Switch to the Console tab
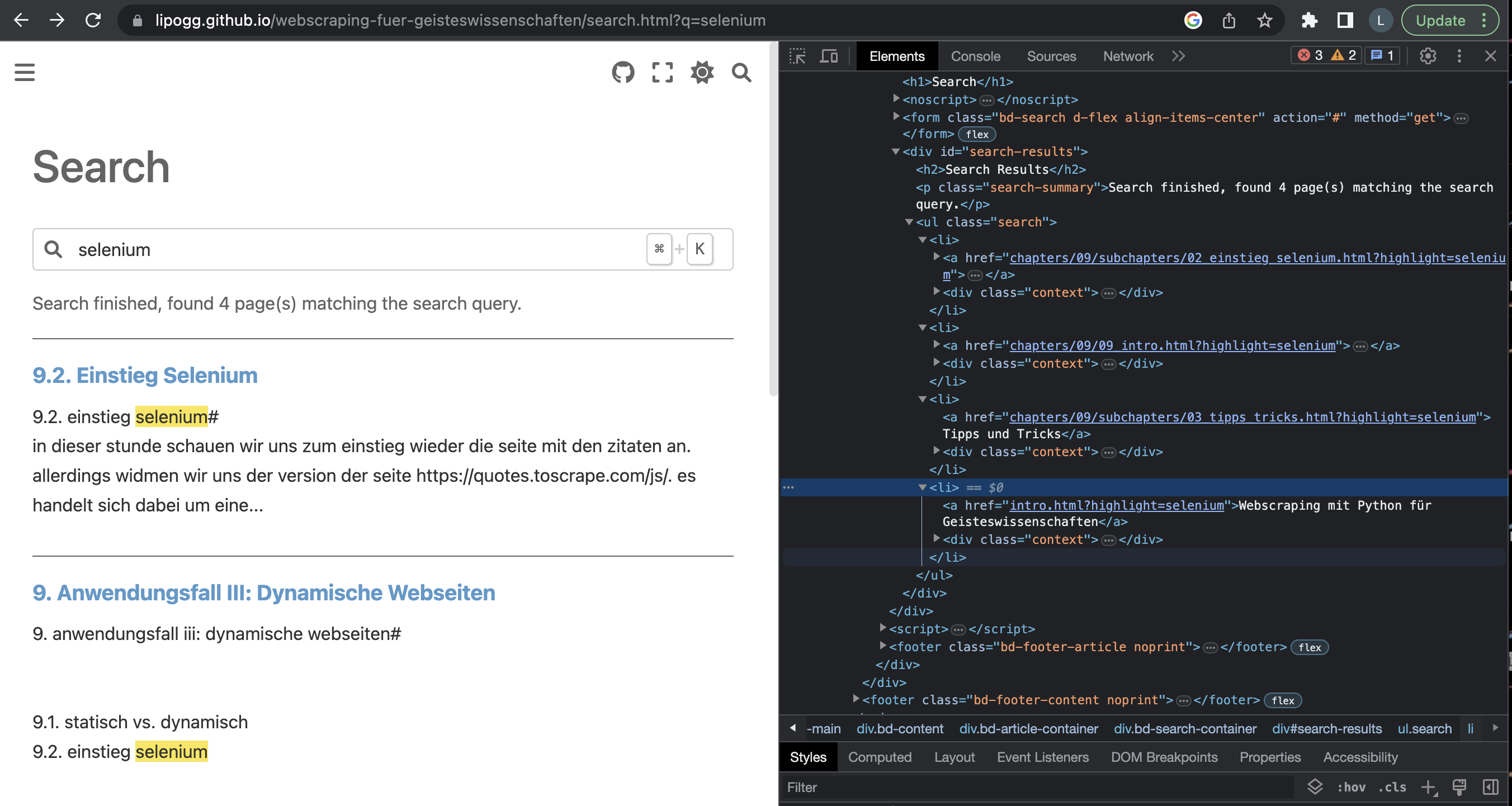 click(x=976, y=56)
